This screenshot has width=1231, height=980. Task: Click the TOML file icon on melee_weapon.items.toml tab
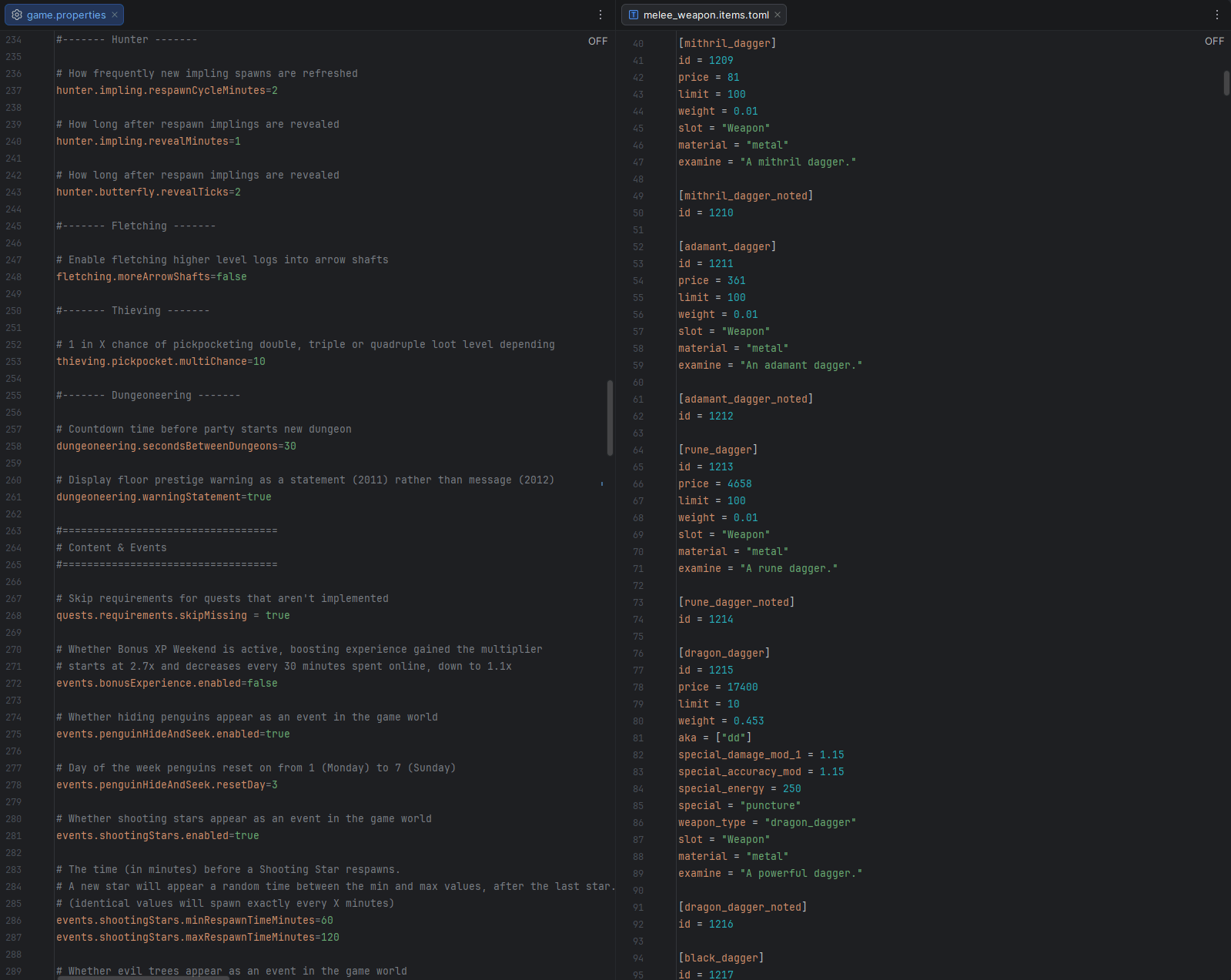(634, 15)
